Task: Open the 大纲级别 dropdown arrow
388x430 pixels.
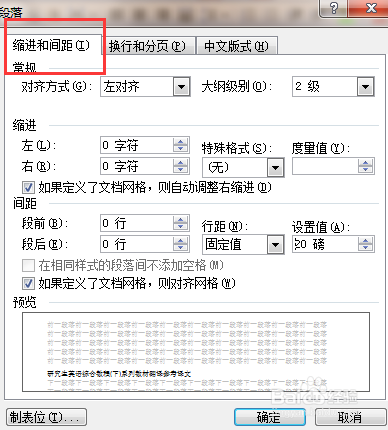Action: 366,87
